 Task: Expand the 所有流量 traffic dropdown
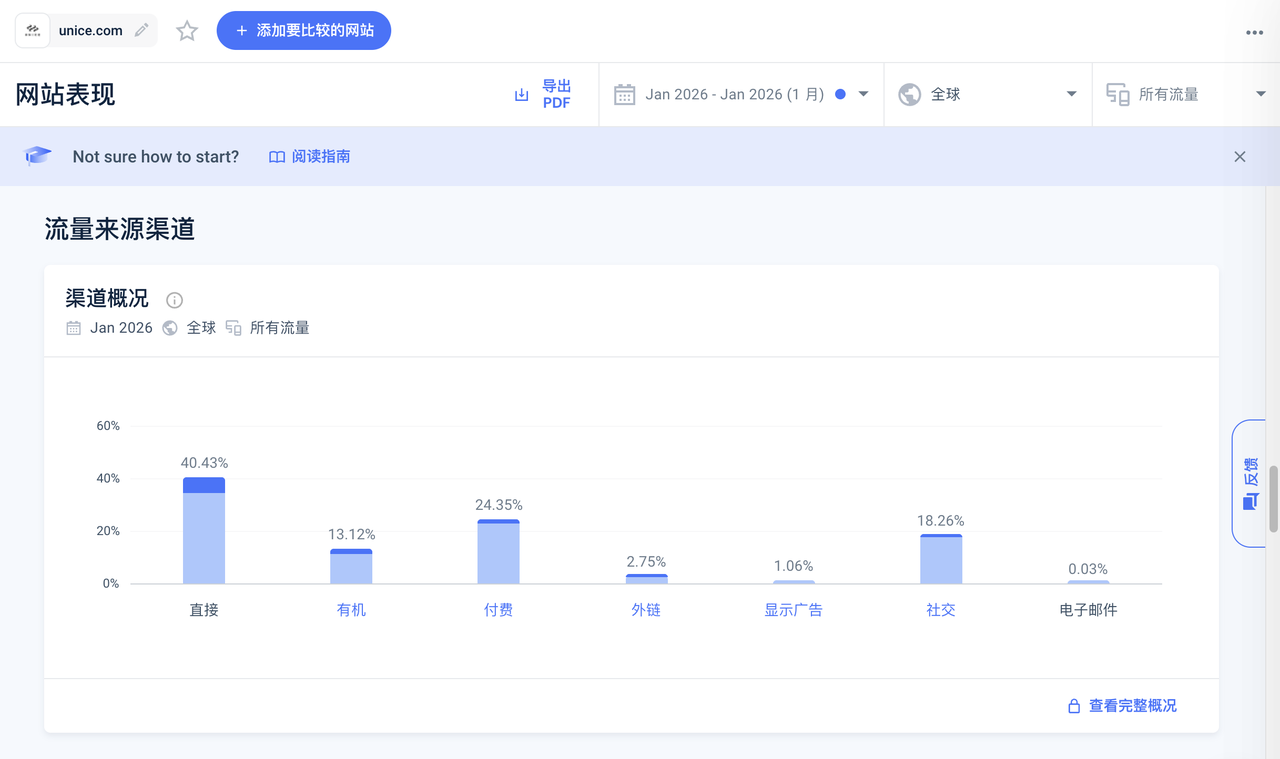[1260, 94]
